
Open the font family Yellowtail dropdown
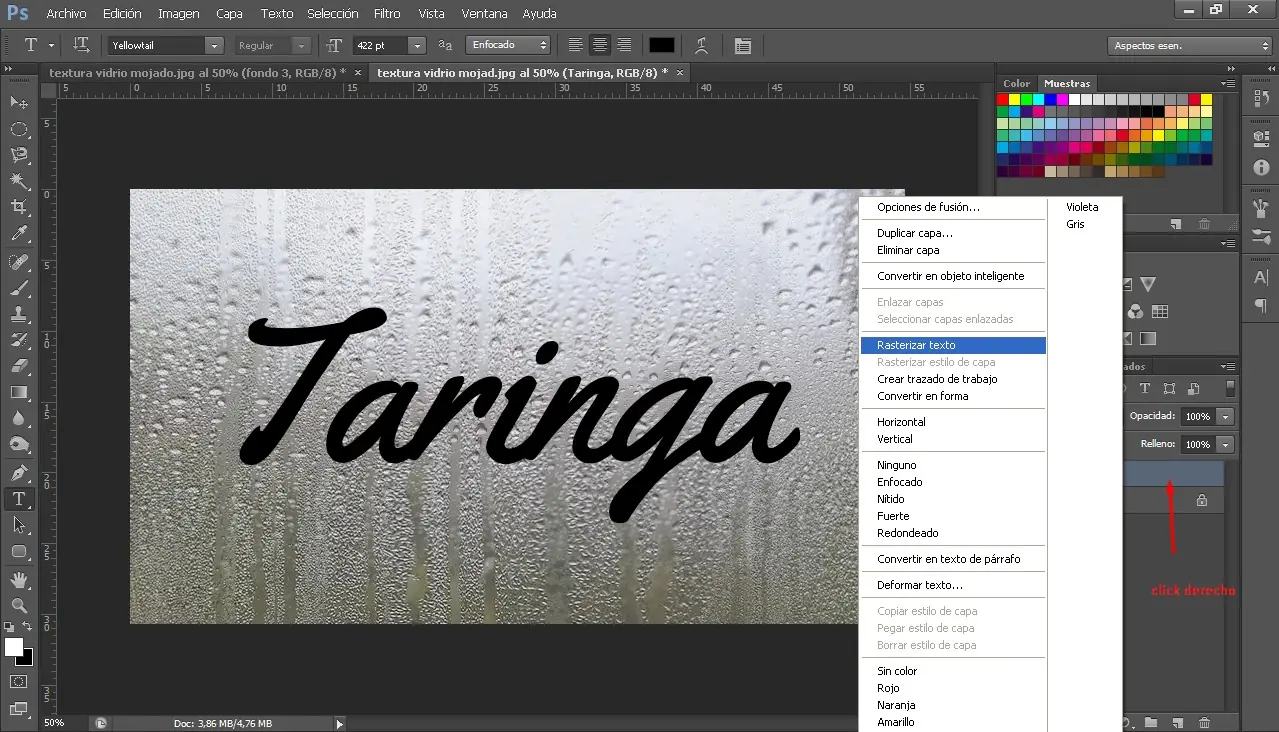click(213, 45)
